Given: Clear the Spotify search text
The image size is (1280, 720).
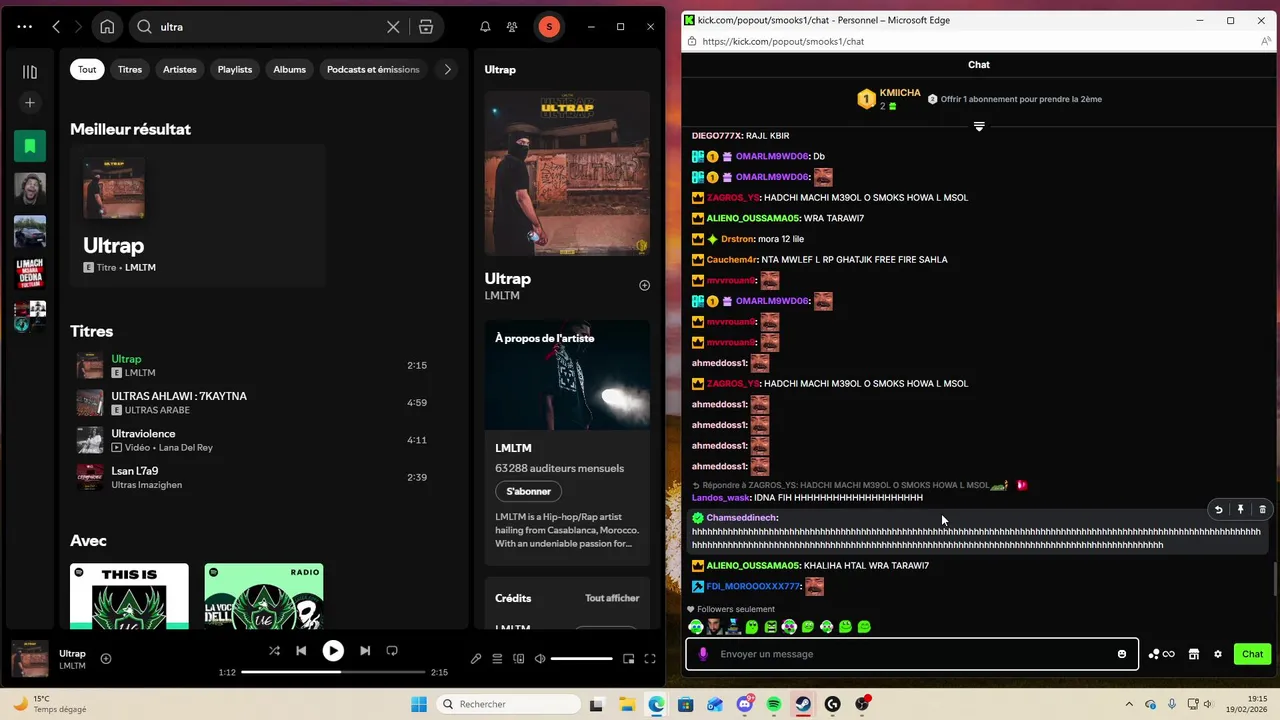Looking at the screenshot, I should coord(393,27).
